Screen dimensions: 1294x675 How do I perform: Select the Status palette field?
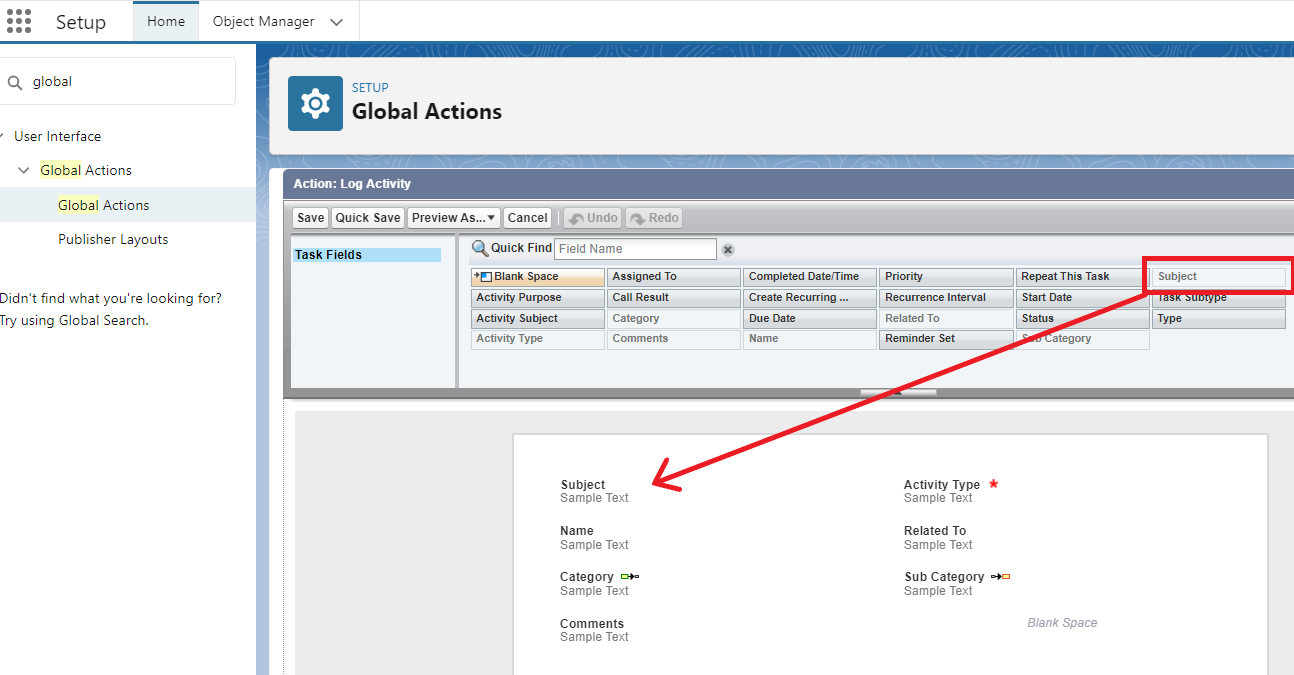coord(1082,319)
